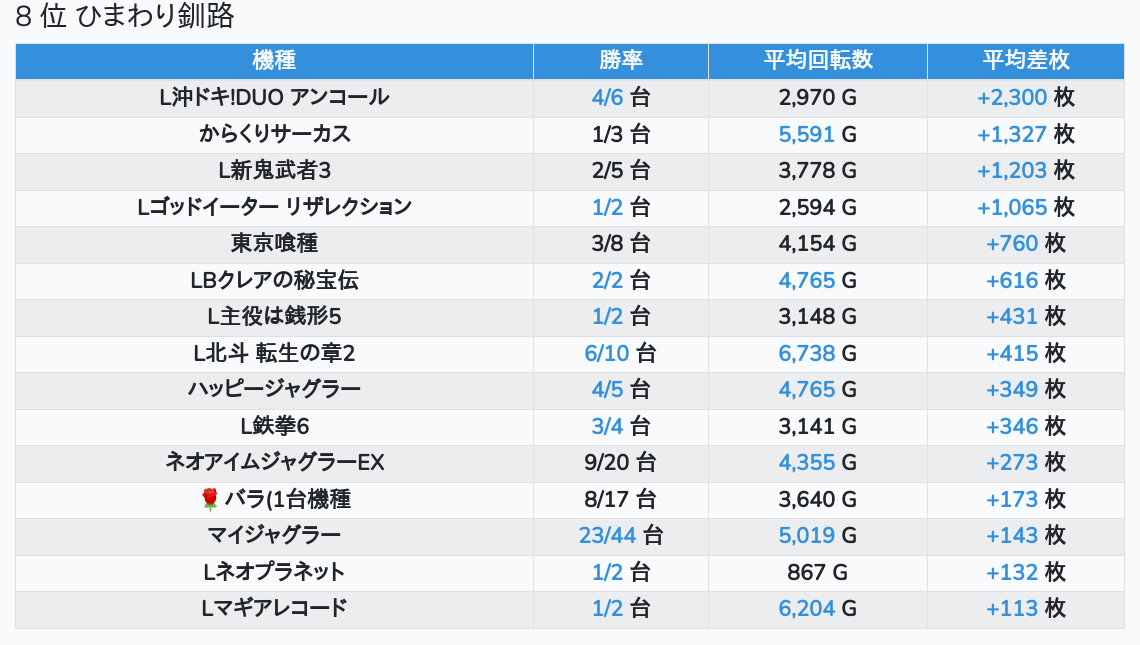Click the 6,738 average spins value
The width and height of the screenshot is (1140, 645).
pyautogui.click(x=807, y=353)
